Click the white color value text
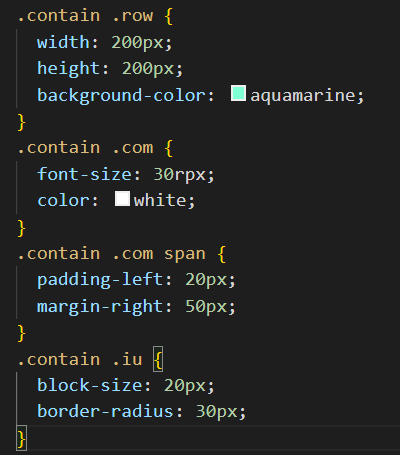 click(160, 200)
